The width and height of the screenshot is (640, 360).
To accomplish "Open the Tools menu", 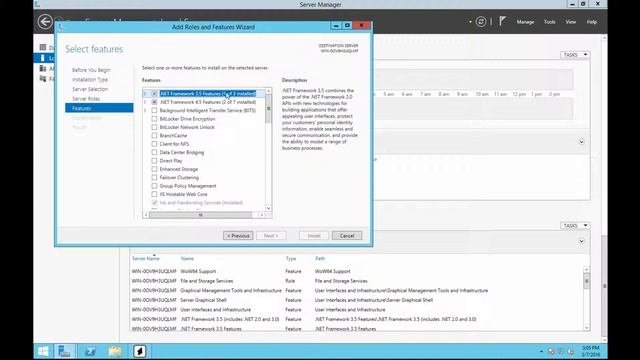I will pos(549,22).
